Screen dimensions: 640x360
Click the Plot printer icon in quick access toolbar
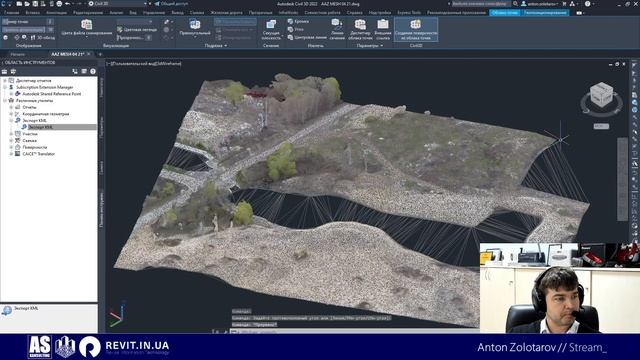(x=60, y=4)
